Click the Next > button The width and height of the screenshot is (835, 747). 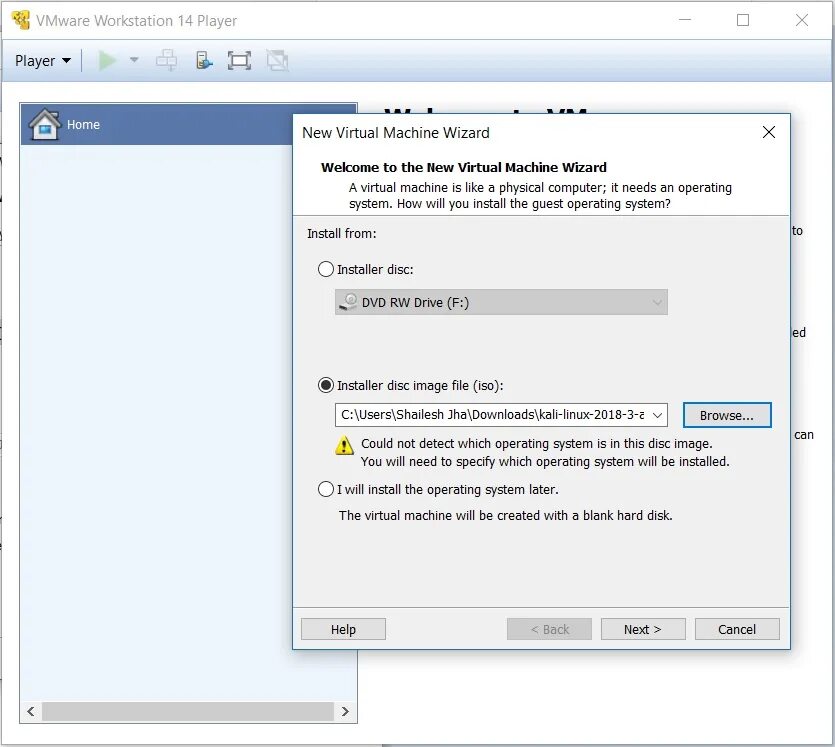coord(643,629)
